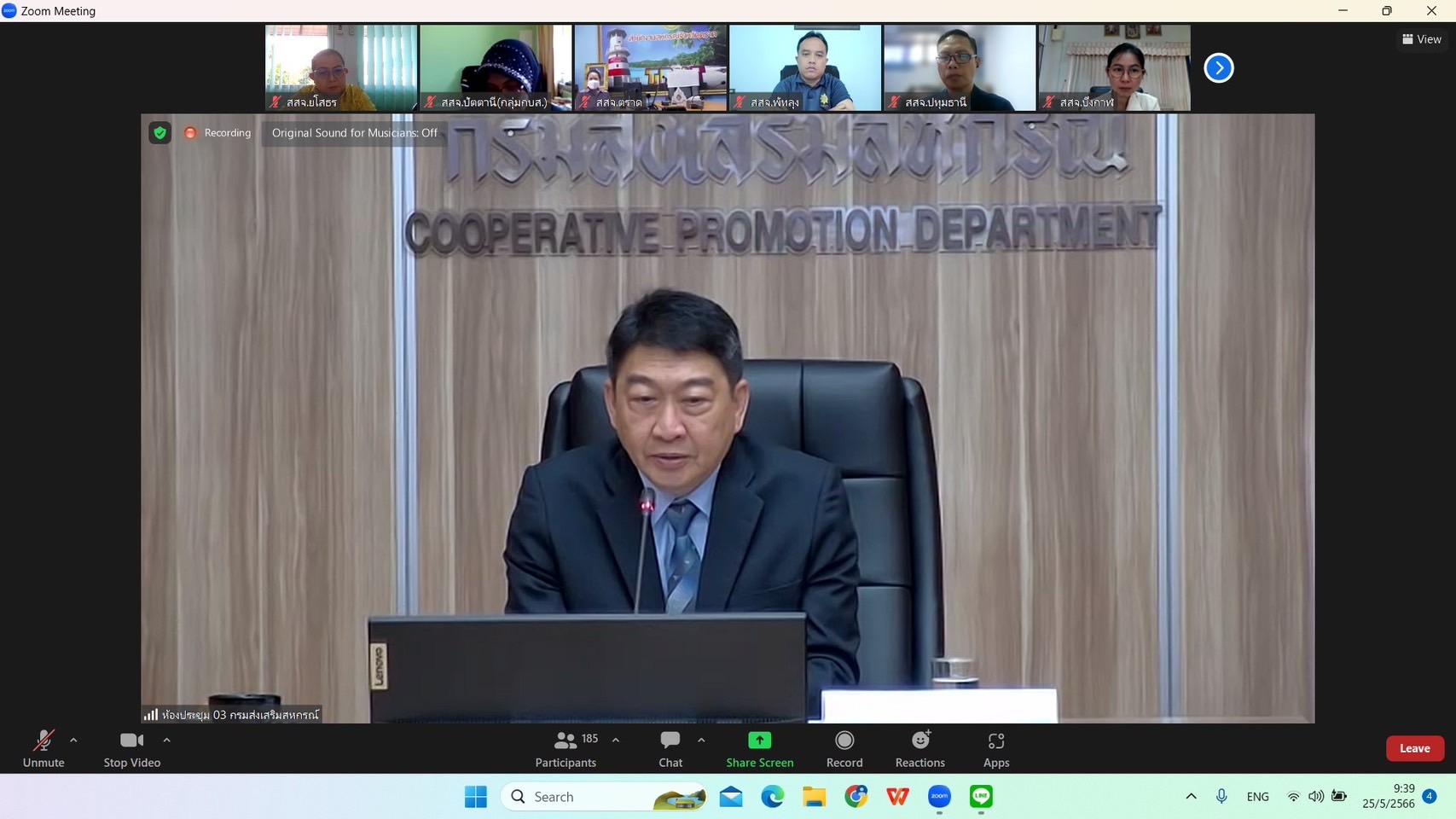The height and width of the screenshot is (819, 1456).
Task: Open audio options arrow next to Unmute
Action: coord(73,741)
